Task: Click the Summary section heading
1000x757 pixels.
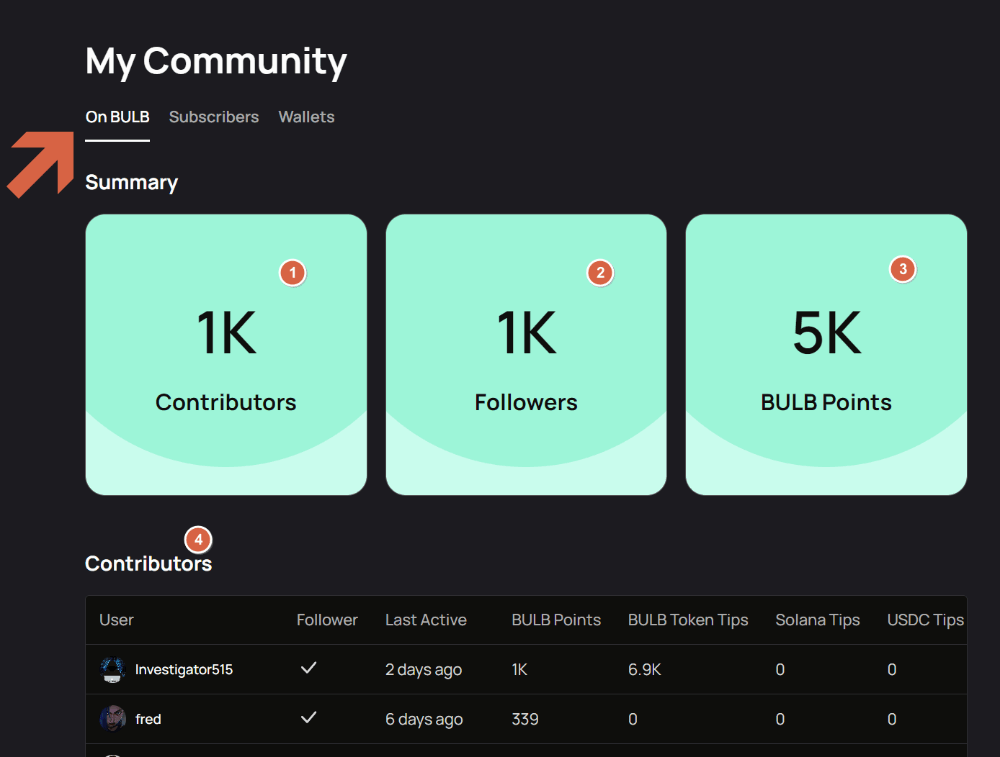Action: click(x=131, y=182)
